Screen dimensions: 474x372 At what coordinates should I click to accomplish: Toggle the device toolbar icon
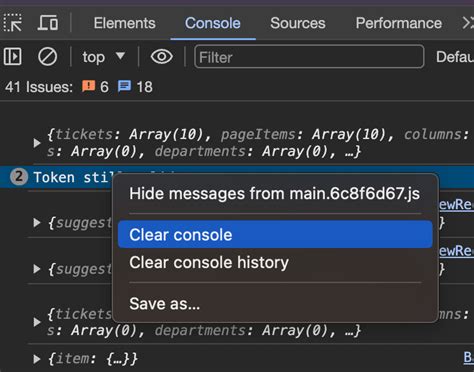point(48,23)
